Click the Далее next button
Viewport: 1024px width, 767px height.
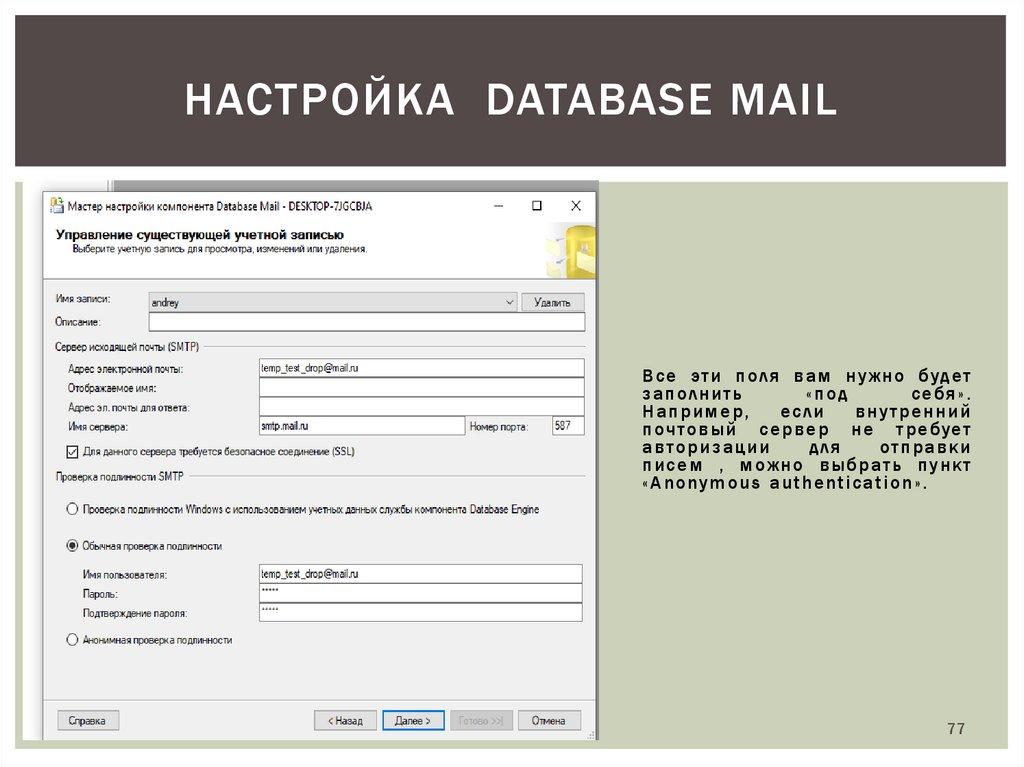point(412,720)
